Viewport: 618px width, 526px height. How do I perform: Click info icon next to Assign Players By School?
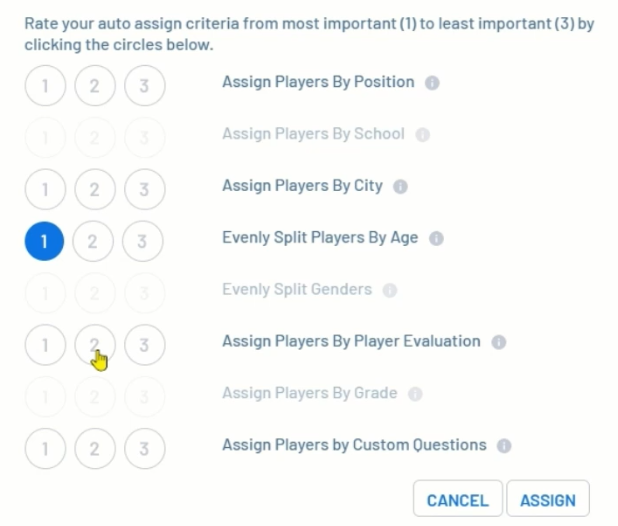click(423, 135)
